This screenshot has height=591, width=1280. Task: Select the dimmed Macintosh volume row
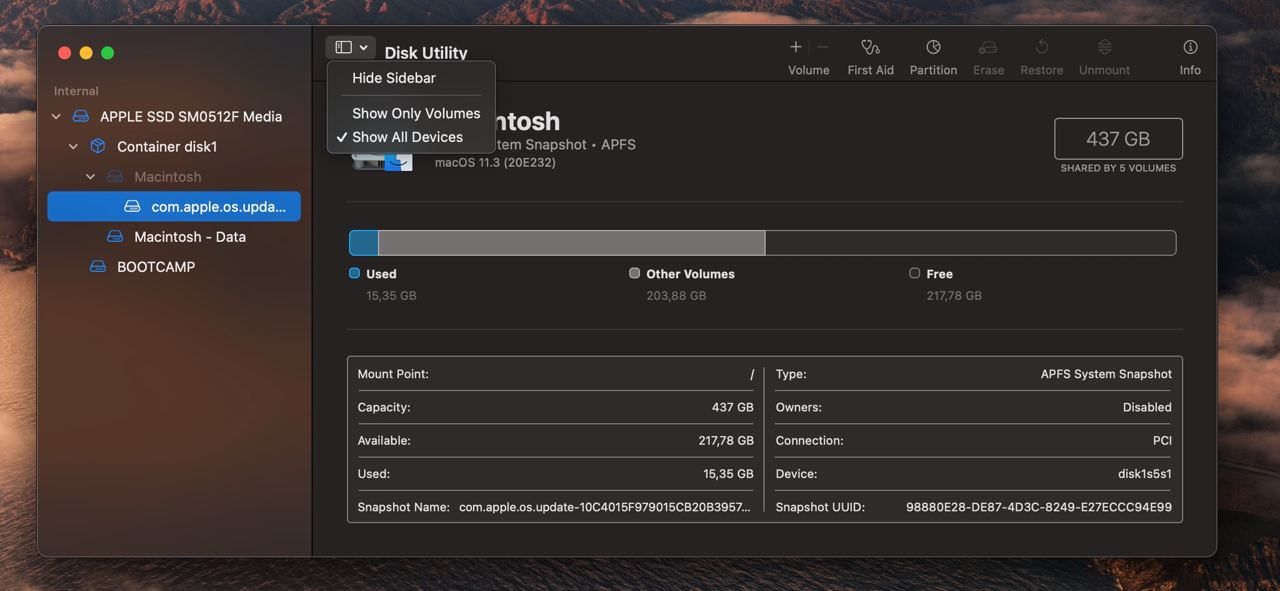tap(174, 177)
